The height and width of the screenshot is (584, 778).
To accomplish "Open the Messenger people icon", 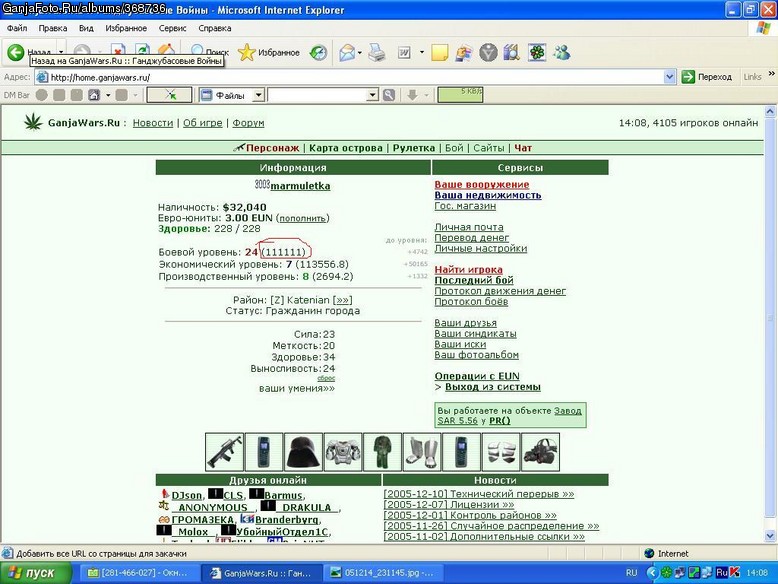I will pyautogui.click(x=562, y=52).
